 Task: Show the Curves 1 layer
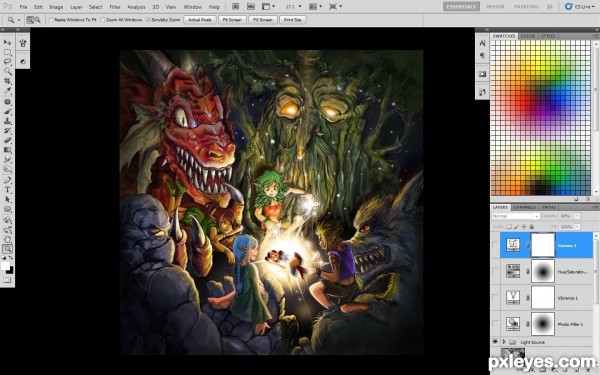[x=495, y=245]
